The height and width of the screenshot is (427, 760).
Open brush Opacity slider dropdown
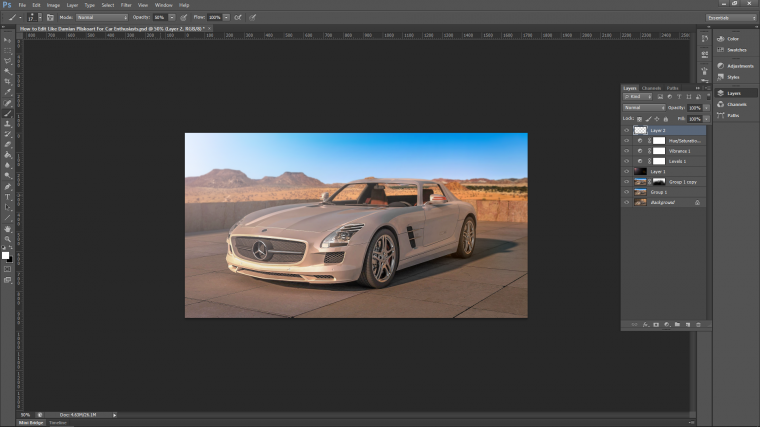172,17
